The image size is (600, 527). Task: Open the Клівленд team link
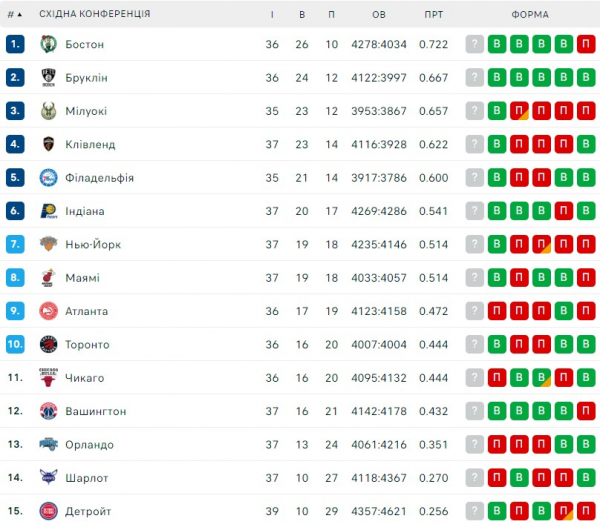coord(90,144)
